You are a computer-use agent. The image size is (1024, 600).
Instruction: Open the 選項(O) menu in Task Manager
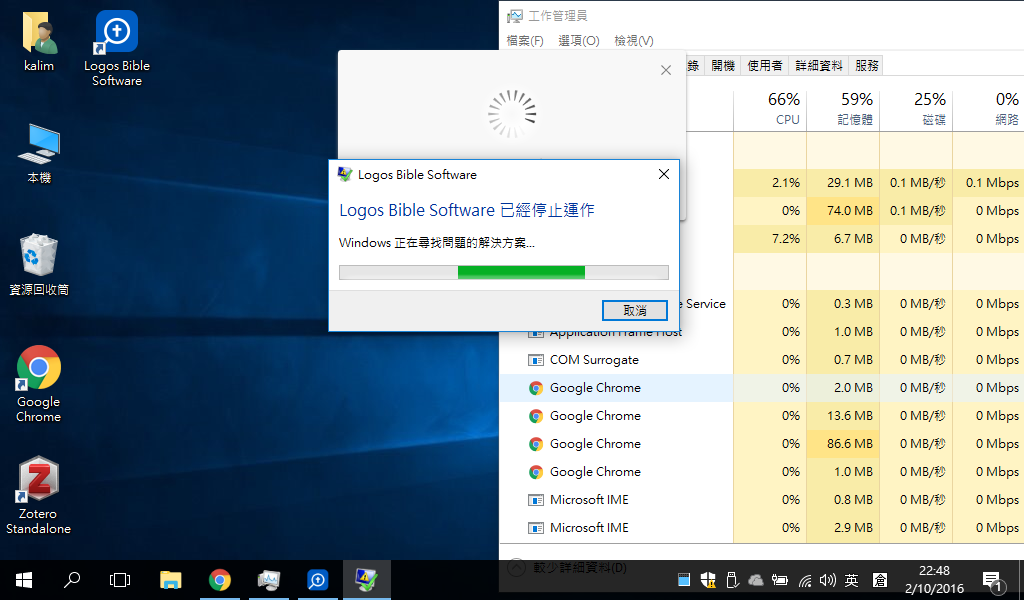coord(579,40)
